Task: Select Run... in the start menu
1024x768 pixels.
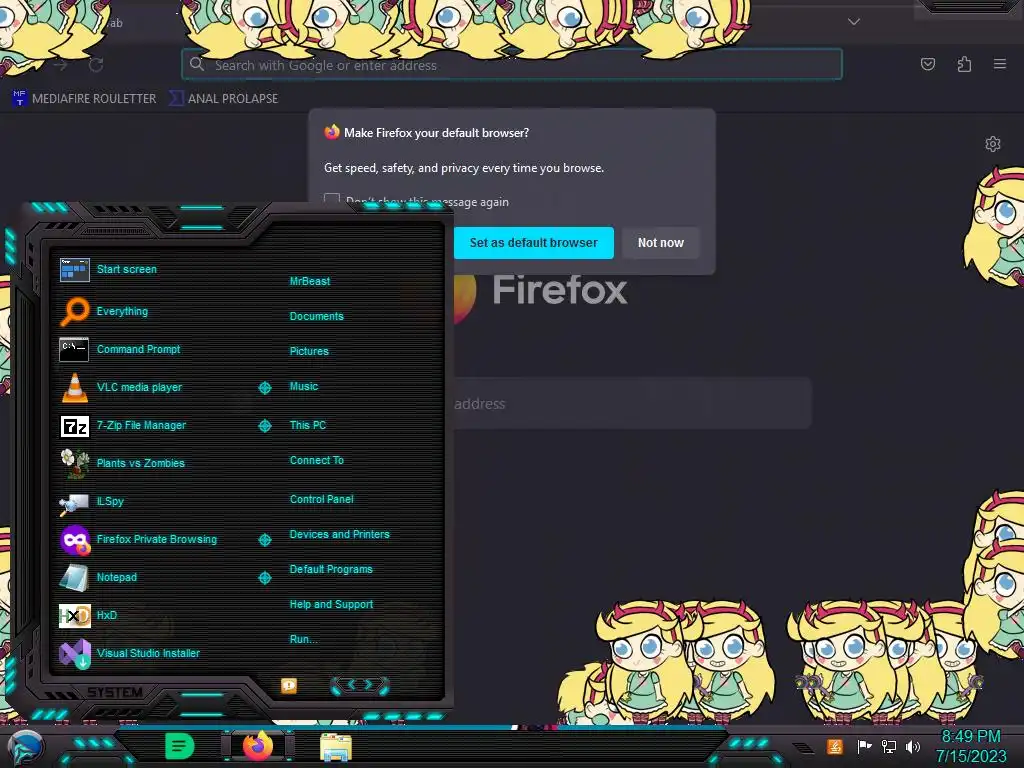Action: [303, 639]
